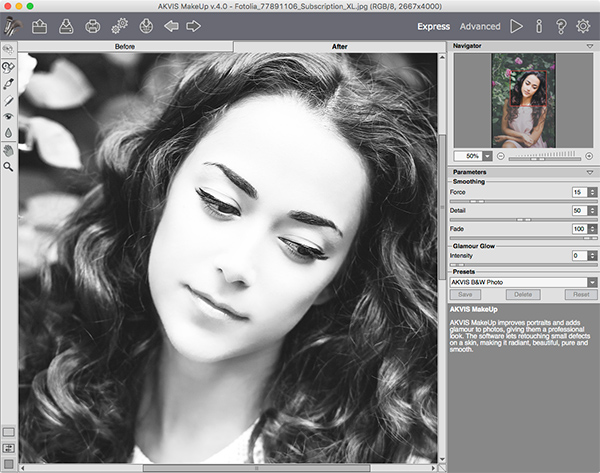Viewport: 600px width, 473px height.
Task: Switch to Express mode
Action: [433, 27]
